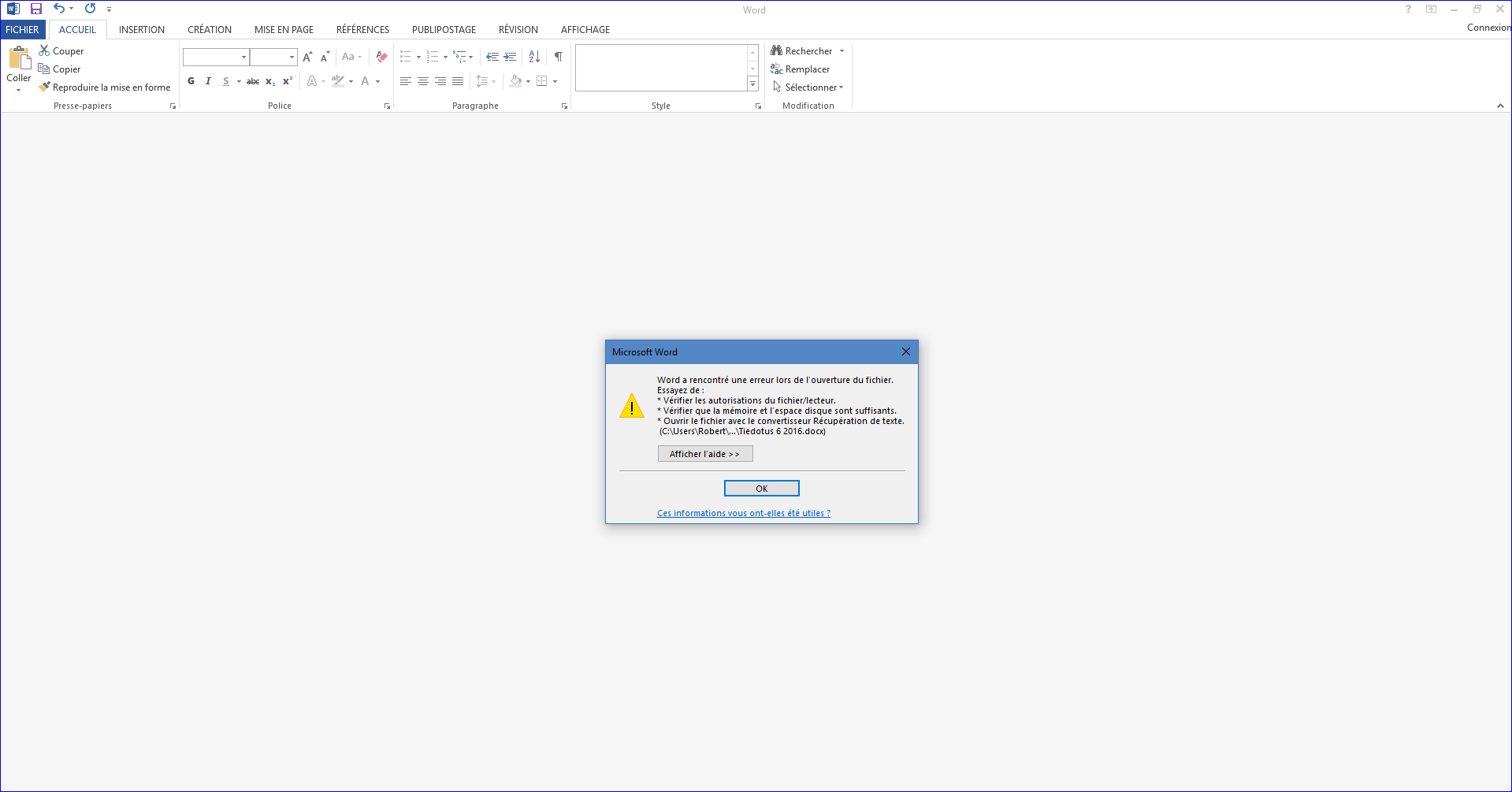The image size is (1512, 792).
Task: Click the Couper scissors command
Action: [x=61, y=51]
